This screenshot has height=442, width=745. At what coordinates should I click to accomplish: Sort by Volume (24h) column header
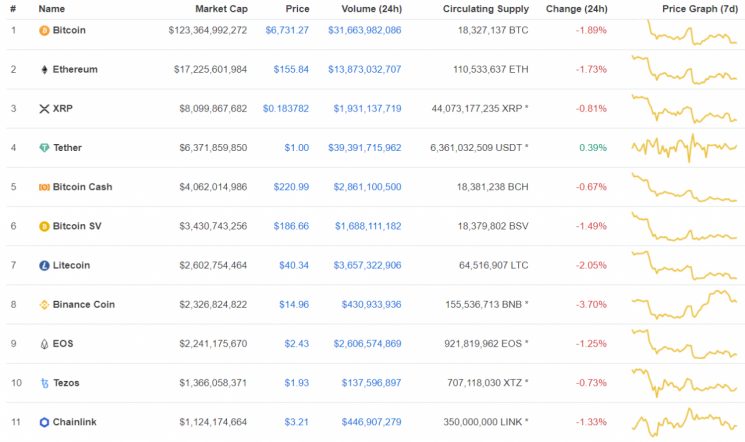(372, 9)
